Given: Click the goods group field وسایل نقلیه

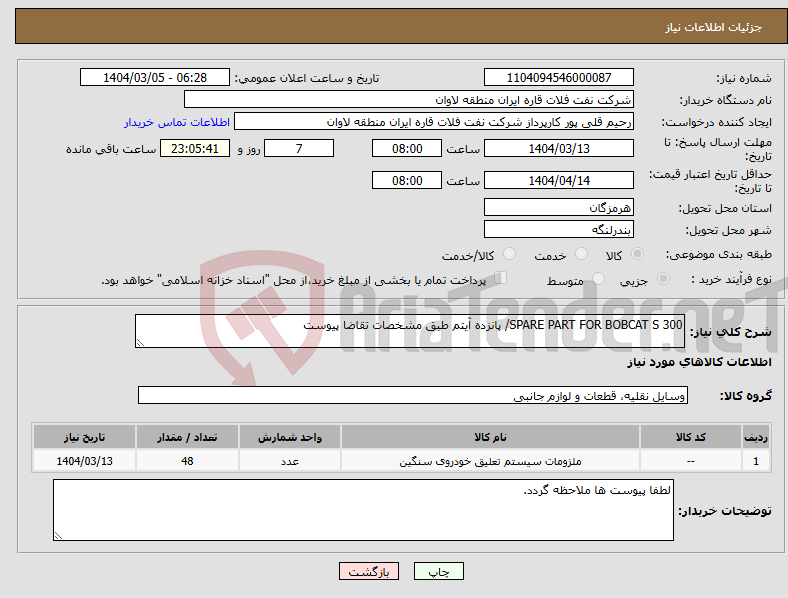Looking at the screenshot, I should point(413,395).
